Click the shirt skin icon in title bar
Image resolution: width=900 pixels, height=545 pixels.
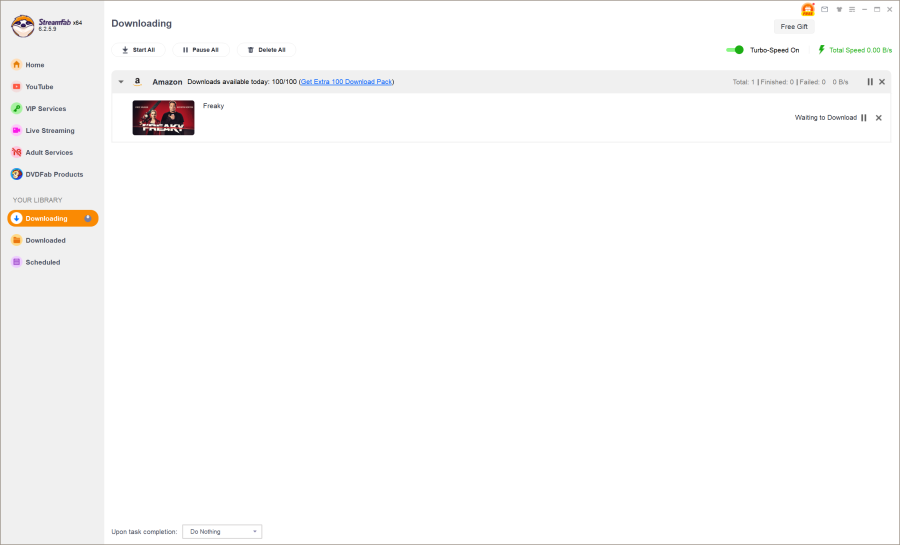(x=839, y=9)
